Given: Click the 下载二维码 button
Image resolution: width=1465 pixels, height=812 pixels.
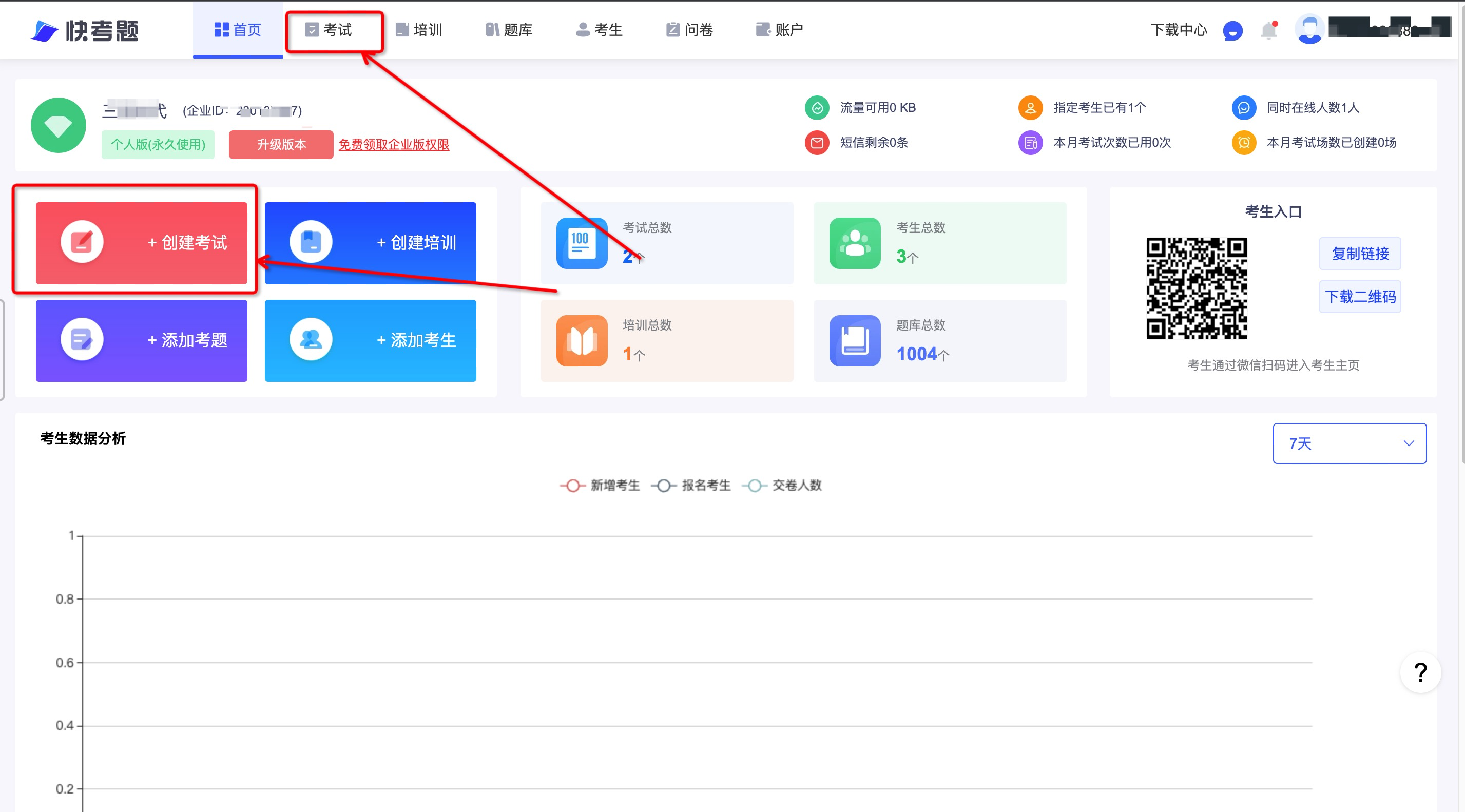Looking at the screenshot, I should [1360, 296].
